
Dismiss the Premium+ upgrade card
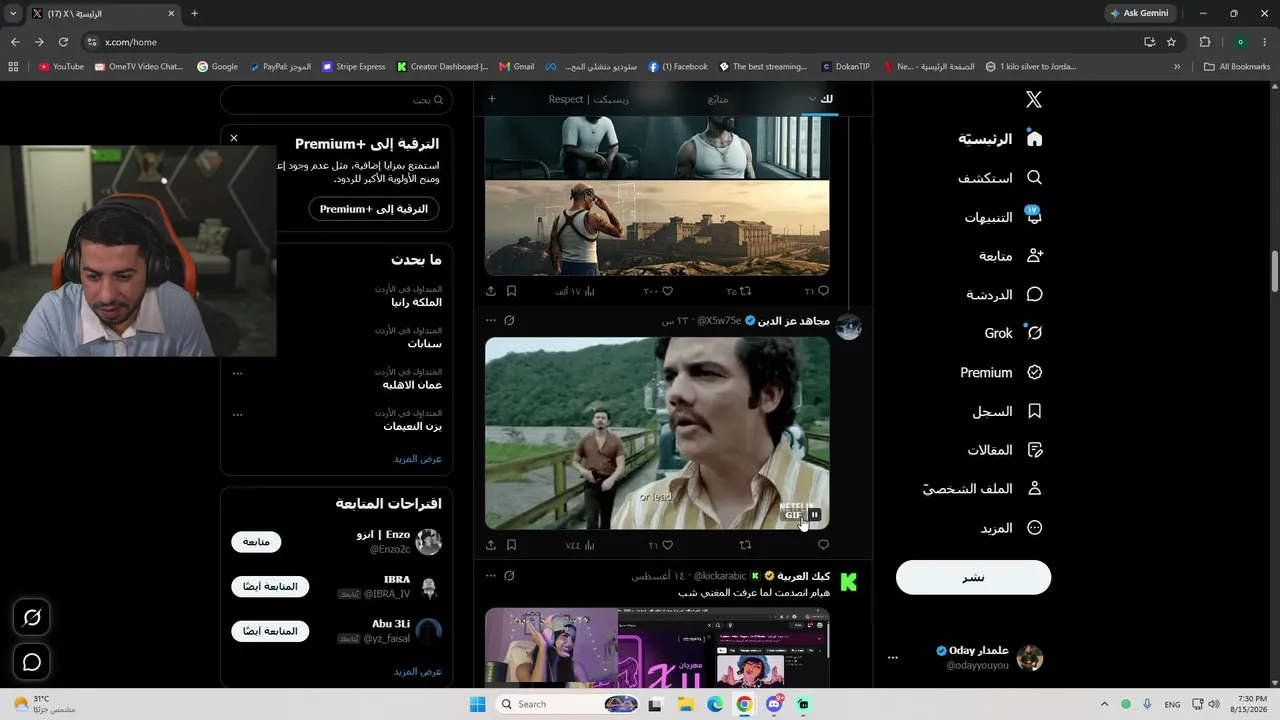234,138
